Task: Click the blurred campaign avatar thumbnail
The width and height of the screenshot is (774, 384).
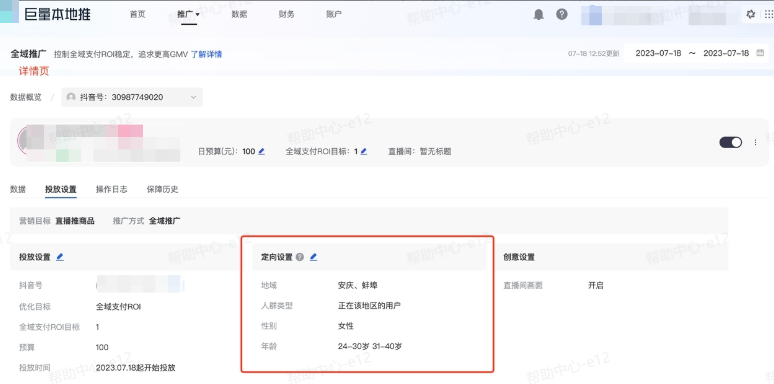Action: tap(31, 142)
